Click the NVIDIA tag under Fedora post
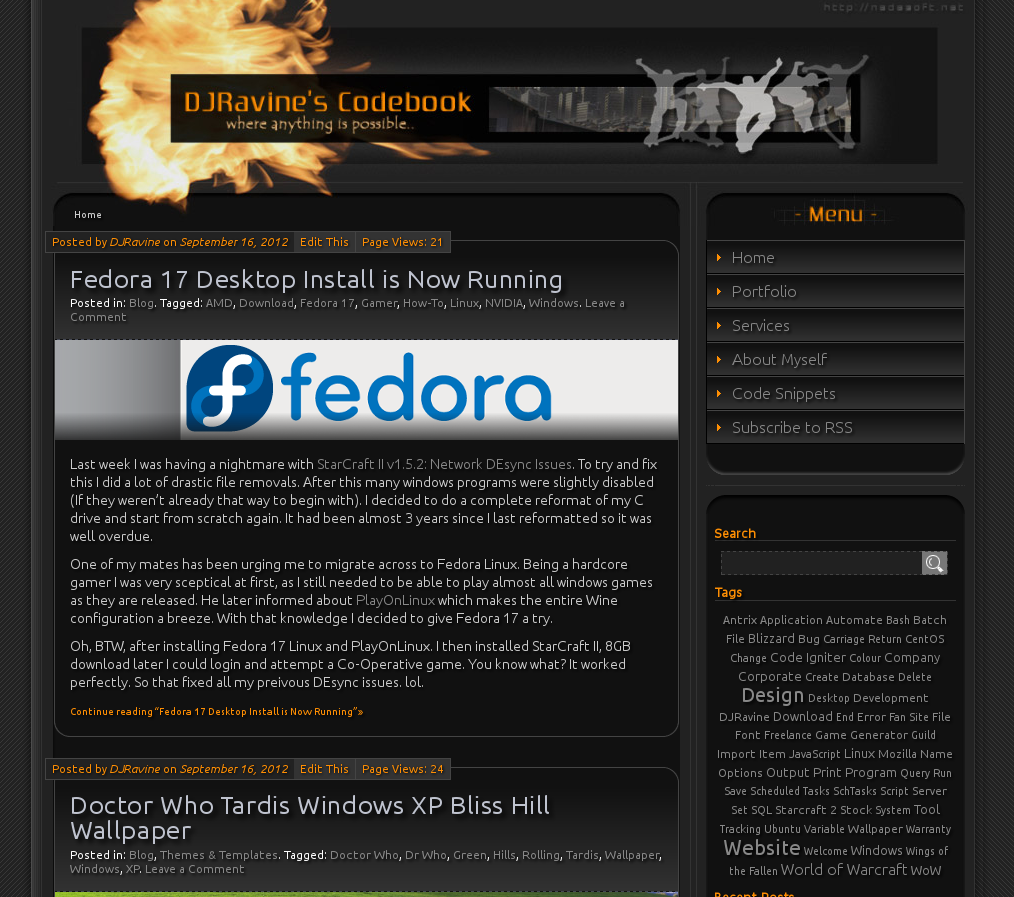This screenshot has height=897, width=1014. click(x=503, y=303)
